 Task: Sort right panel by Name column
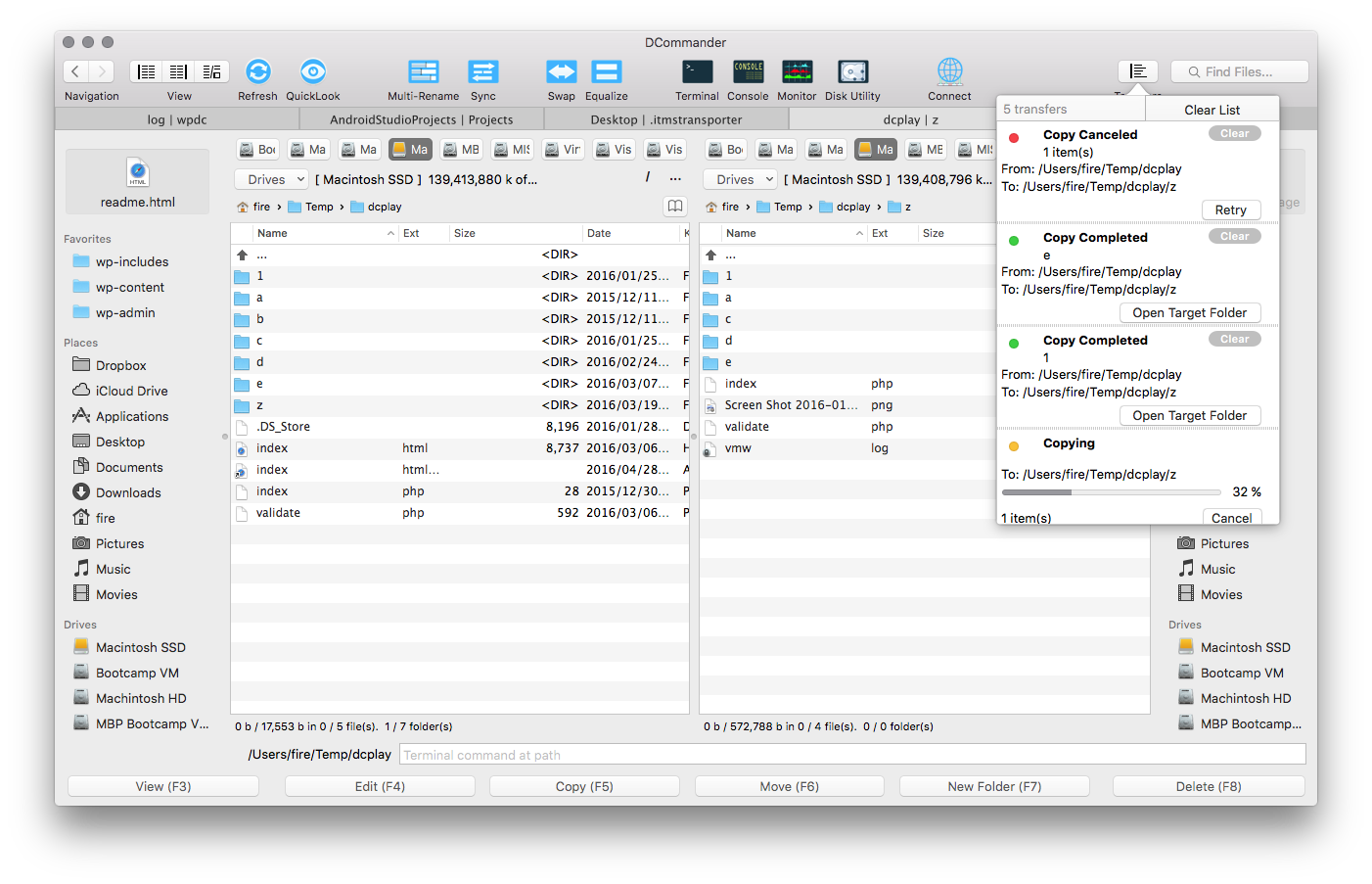pyautogui.click(x=794, y=233)
